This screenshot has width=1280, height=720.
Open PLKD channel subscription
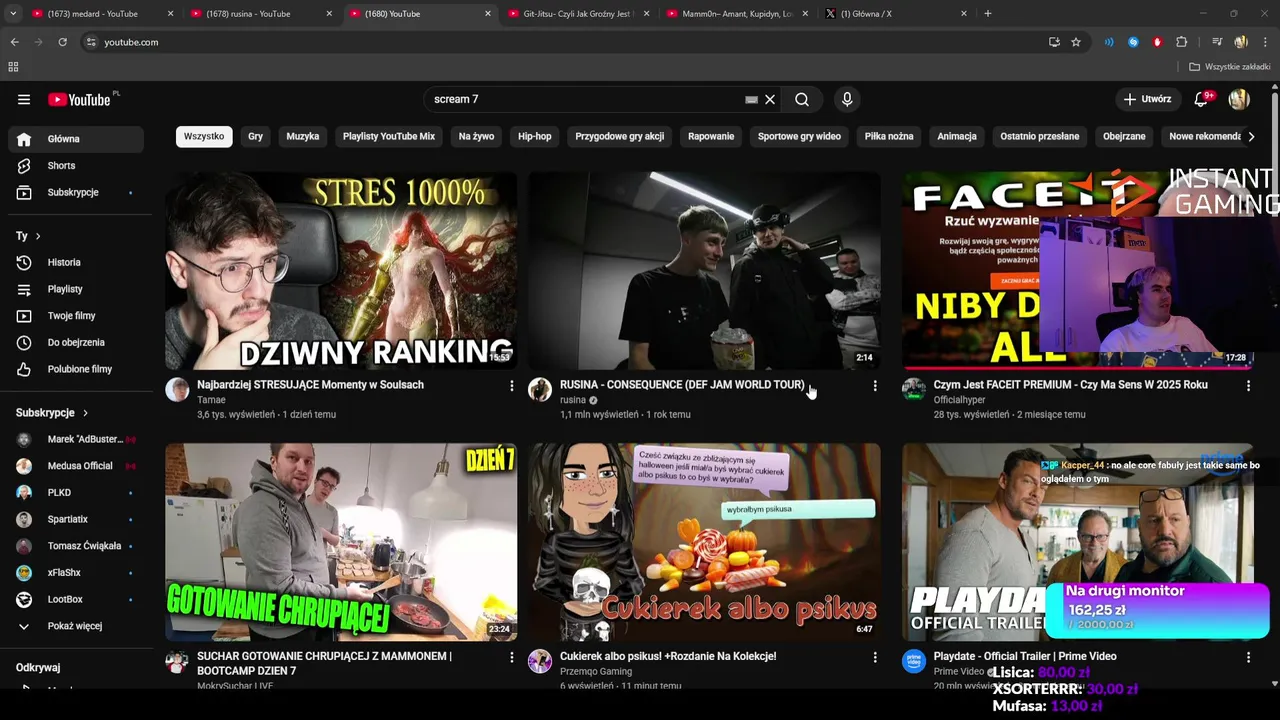pyautogui.click(x=76, y=492)
